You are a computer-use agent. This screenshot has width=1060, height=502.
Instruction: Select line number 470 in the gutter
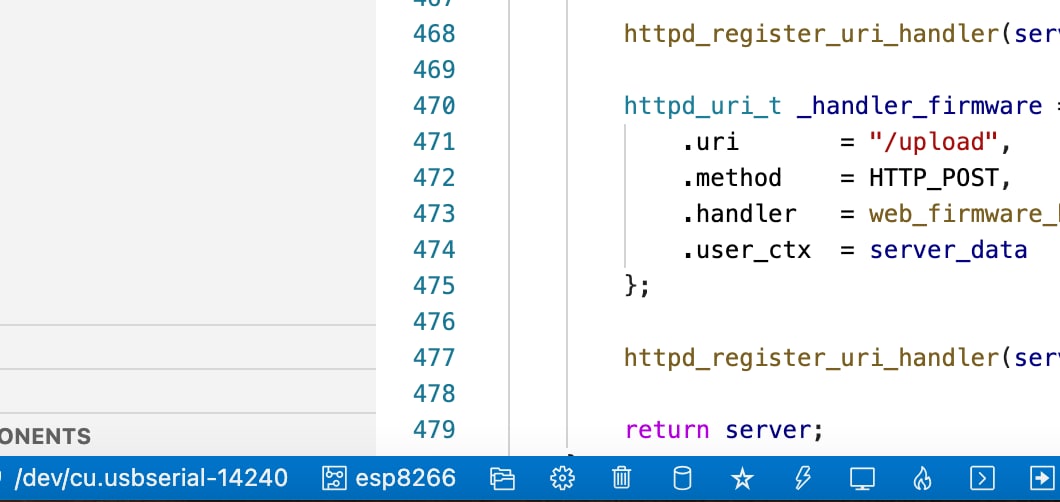(434, 106)
